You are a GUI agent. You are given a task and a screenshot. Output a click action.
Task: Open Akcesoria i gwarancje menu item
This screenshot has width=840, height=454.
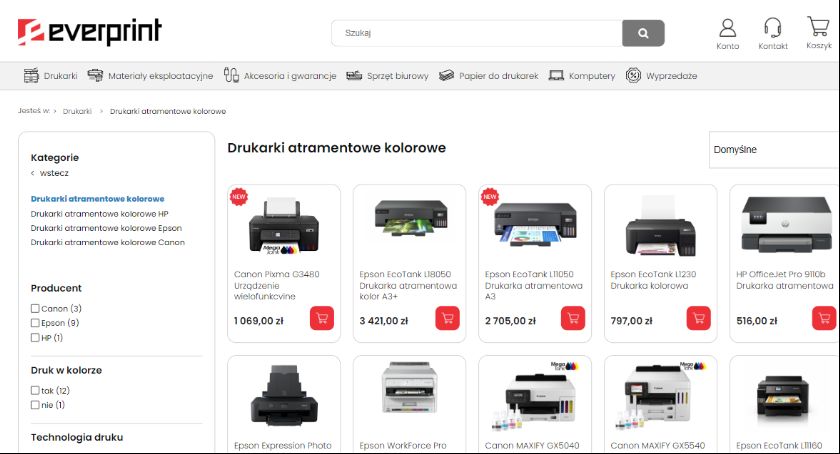(290, 76)
